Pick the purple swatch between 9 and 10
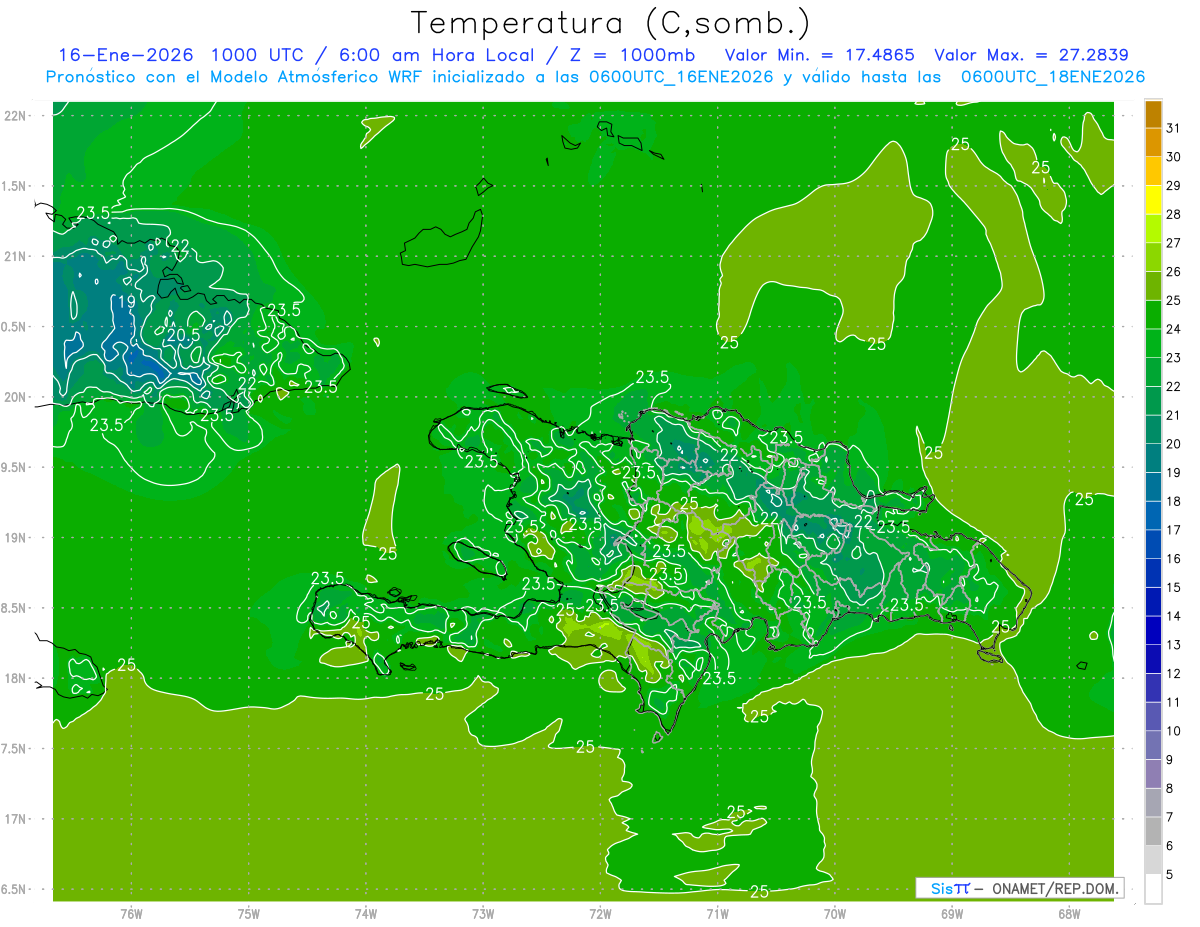Image resolution: width=1200 pixels, height=927 pixels. click(1153, 746)
